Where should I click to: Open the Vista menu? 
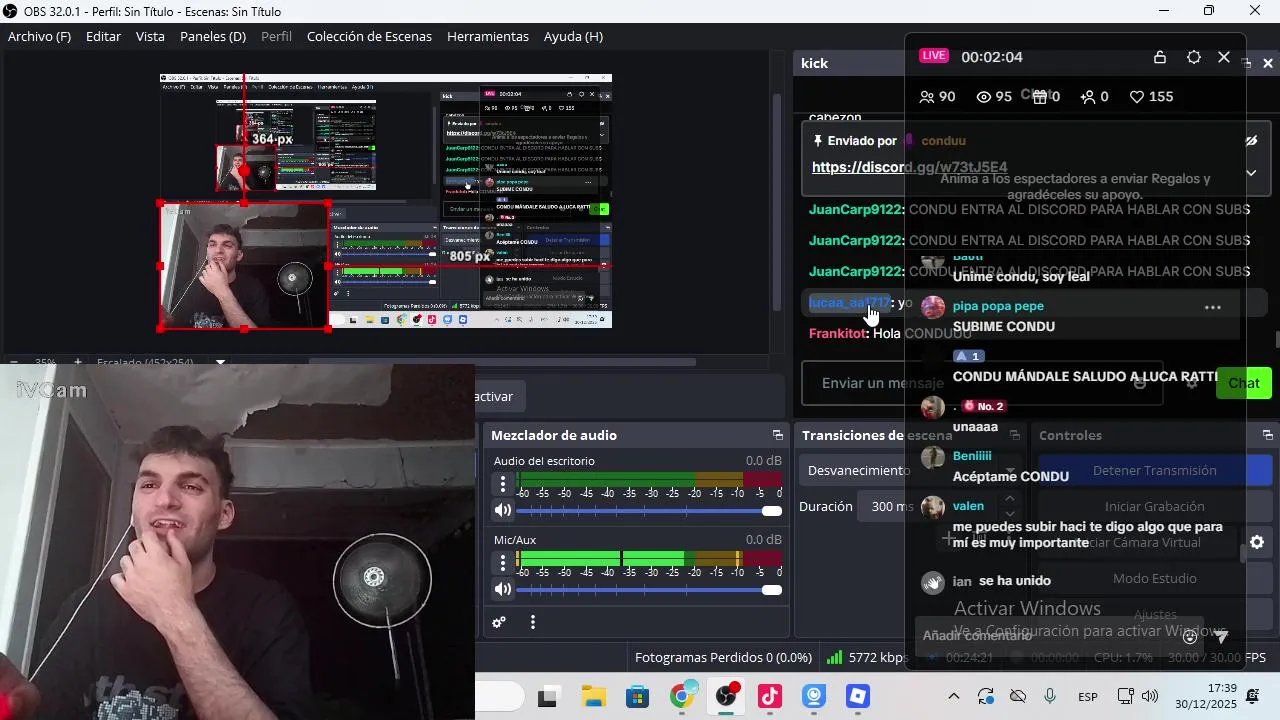point(150,36)
